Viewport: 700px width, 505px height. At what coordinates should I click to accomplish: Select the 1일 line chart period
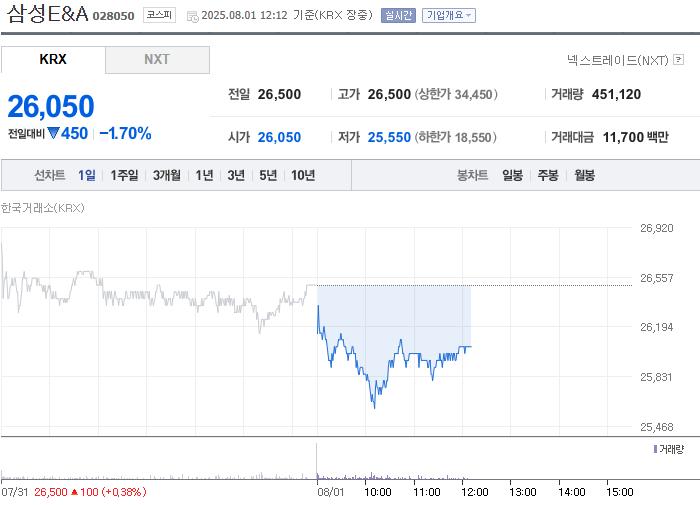point(87,175)
